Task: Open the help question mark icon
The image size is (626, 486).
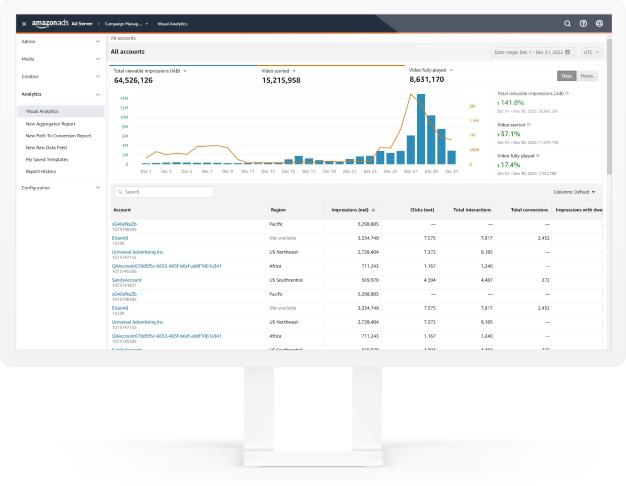Action: 583,22
